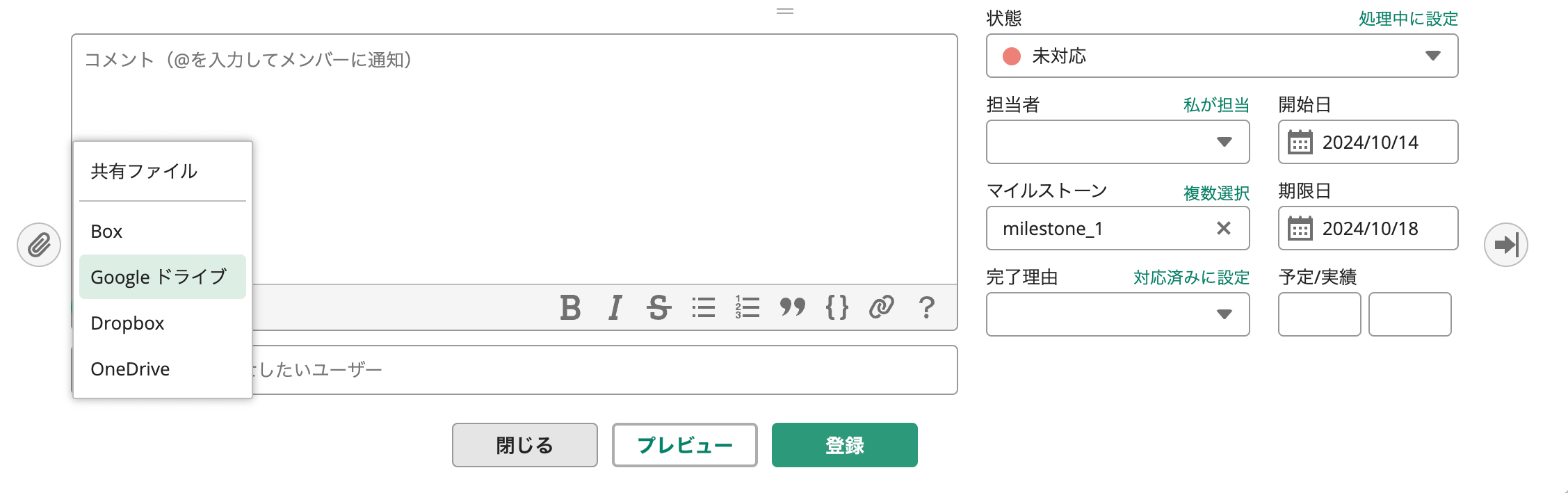Insert a link using chain icon
Screen dimensions: 1568x493
click(x=881, y=307)
